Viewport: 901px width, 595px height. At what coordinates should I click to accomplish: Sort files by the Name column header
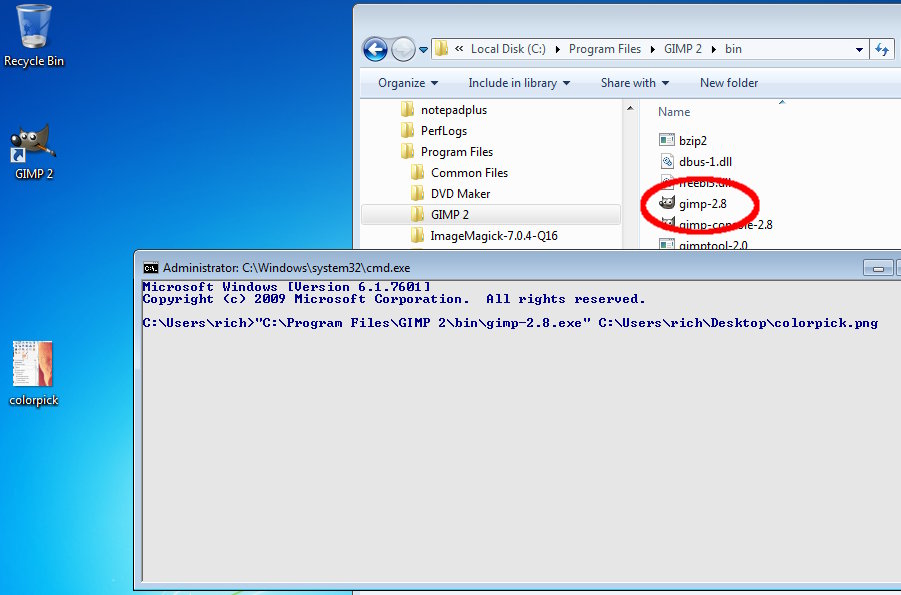pyautogui.click(x=674, y=112)
